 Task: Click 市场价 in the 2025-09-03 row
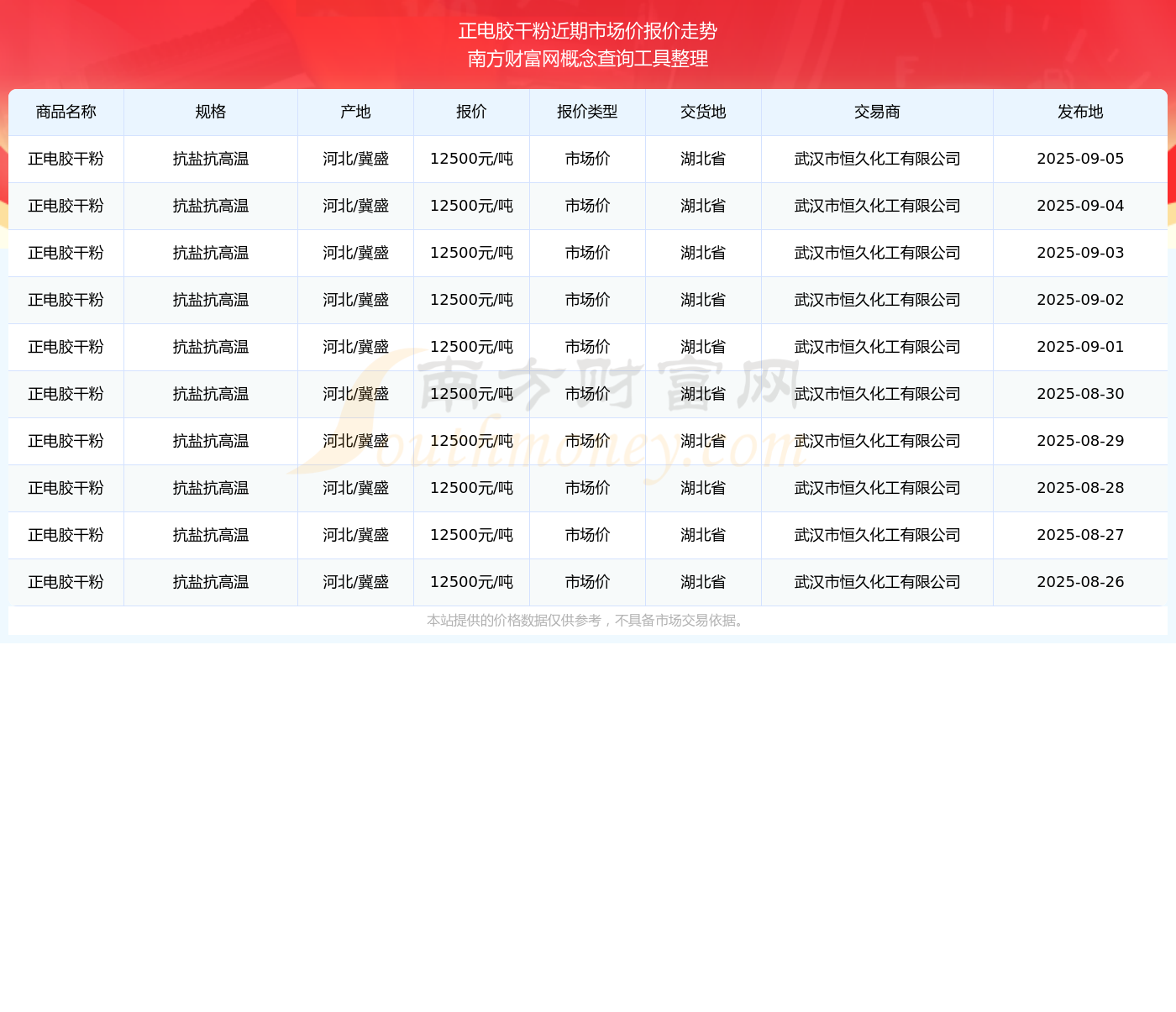587,253
